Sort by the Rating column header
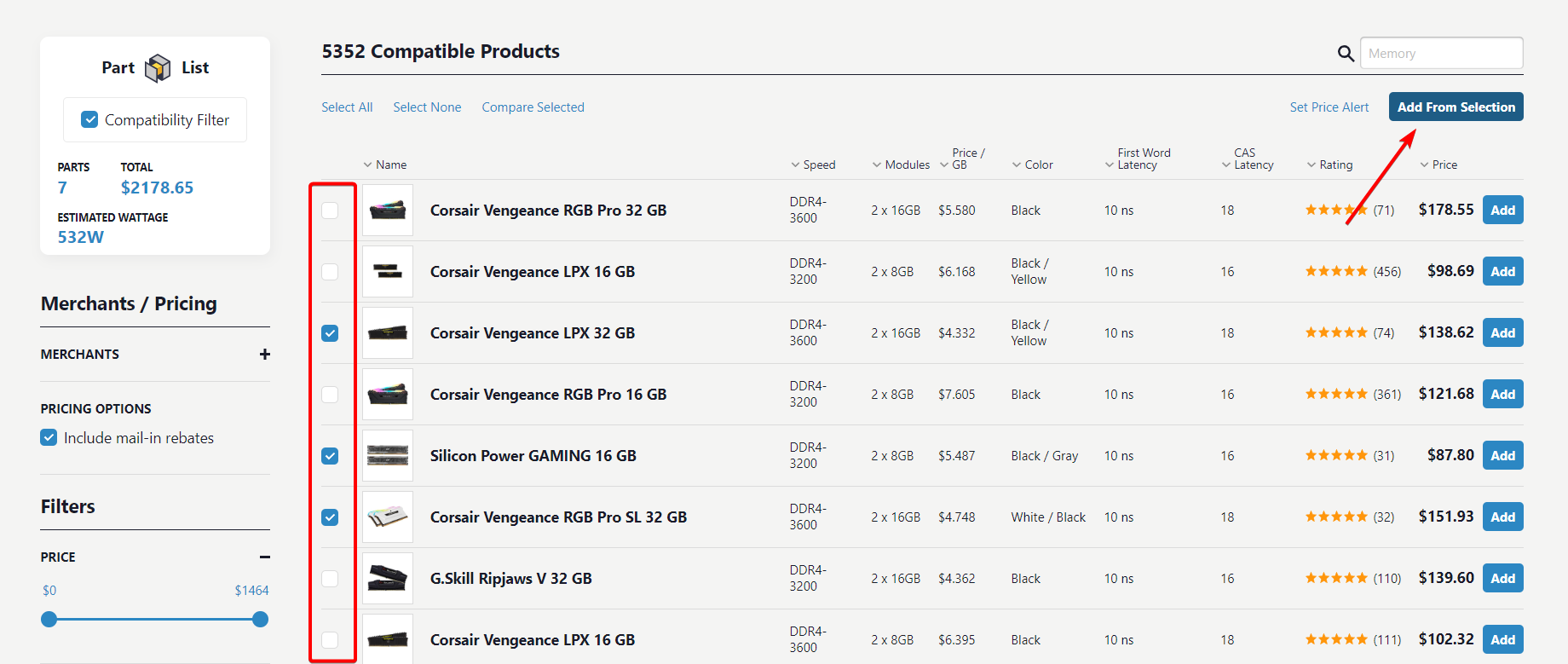 1335,165
